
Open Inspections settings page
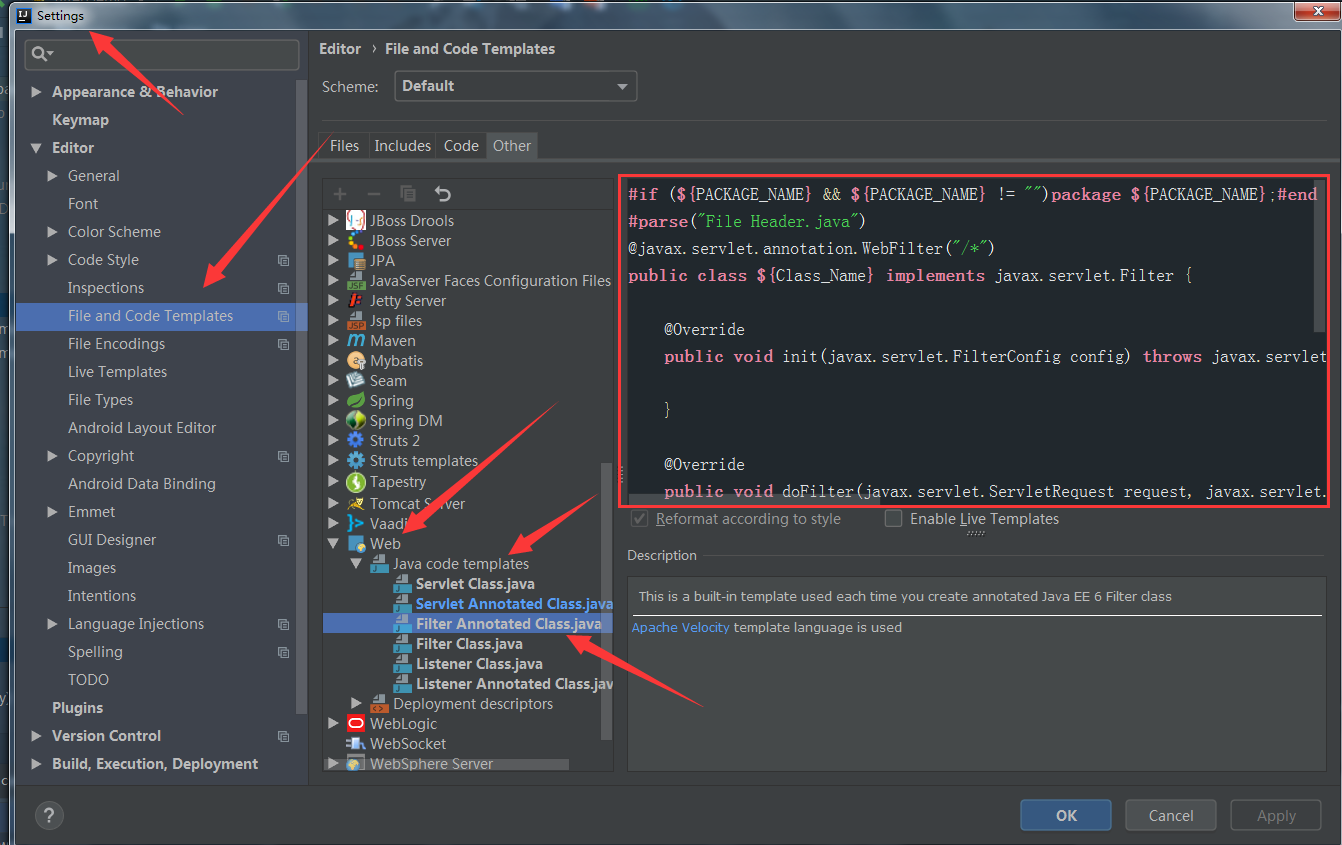[x=106, y=287]
